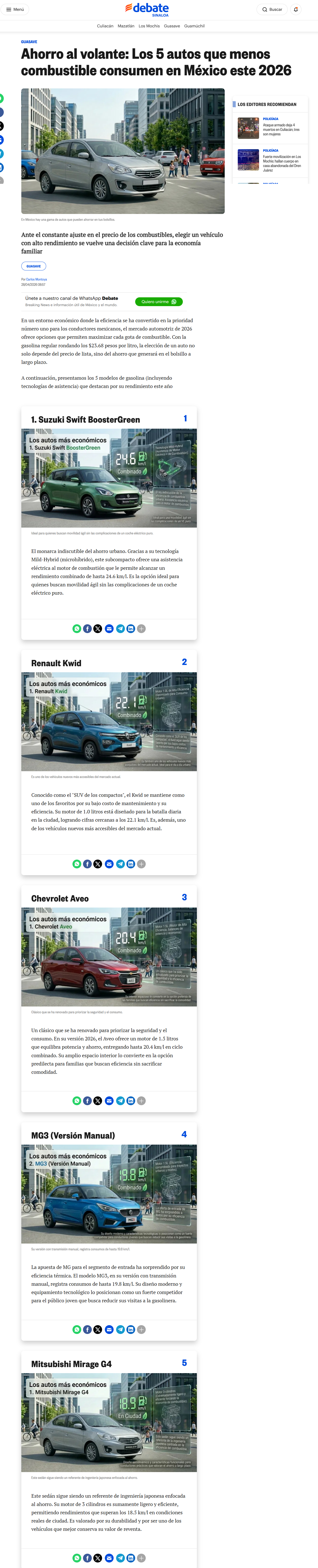This screenshot has width=318, height=1568.
Task: Share Mitsubishi Mirage card on Telegram
Action: coord(120,1558)
